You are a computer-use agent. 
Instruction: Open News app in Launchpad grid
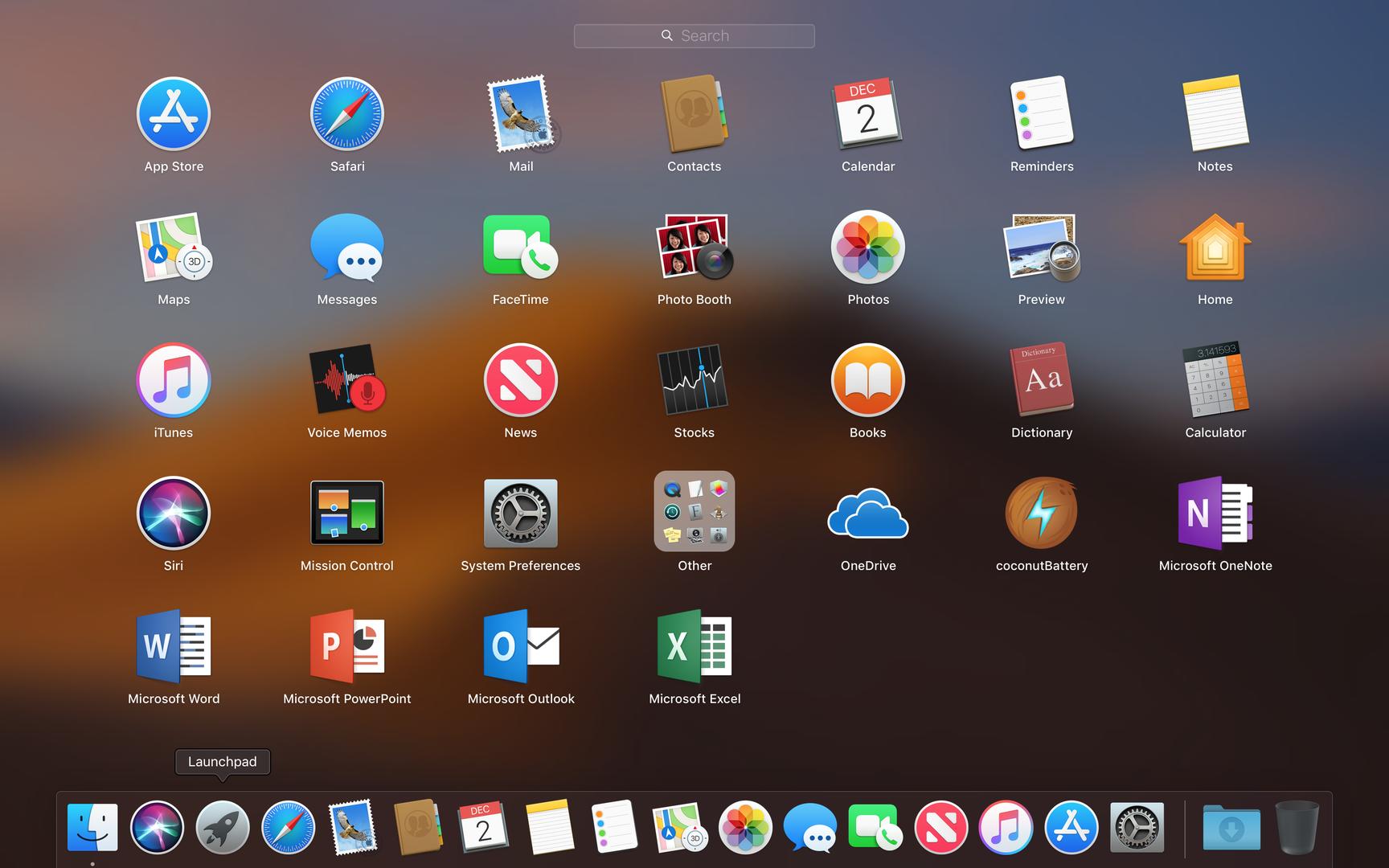click(x=521, y=380)
